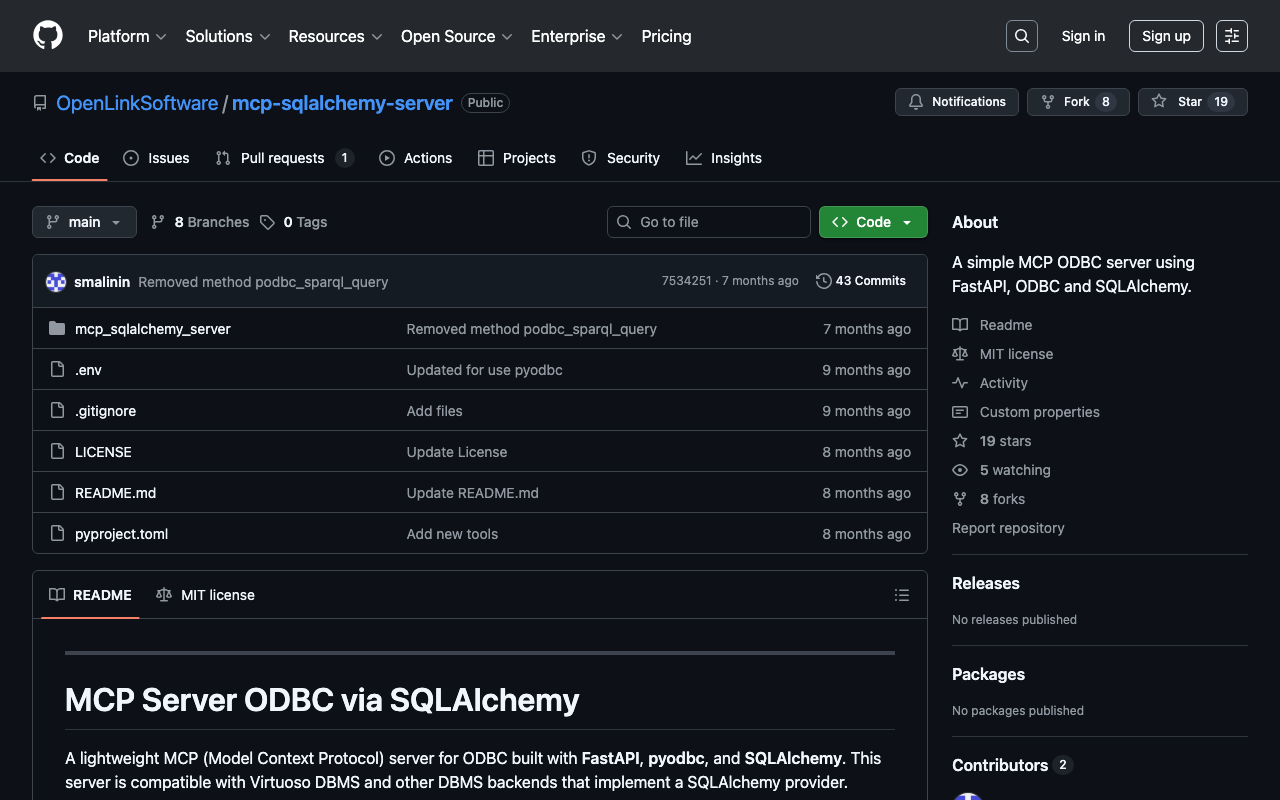Open the pyproject.toml file link
This screenshot has width=1280, height=800.
coord(121,534)
